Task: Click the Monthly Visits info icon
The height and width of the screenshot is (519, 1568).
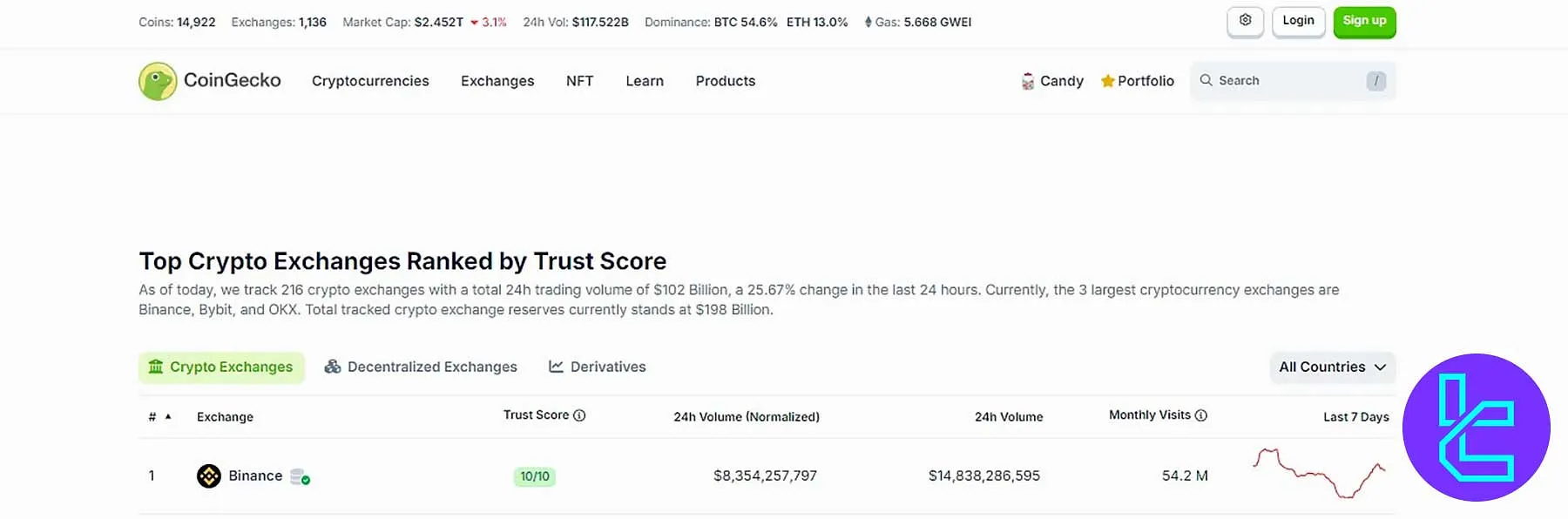Action: coord(1202,415)
